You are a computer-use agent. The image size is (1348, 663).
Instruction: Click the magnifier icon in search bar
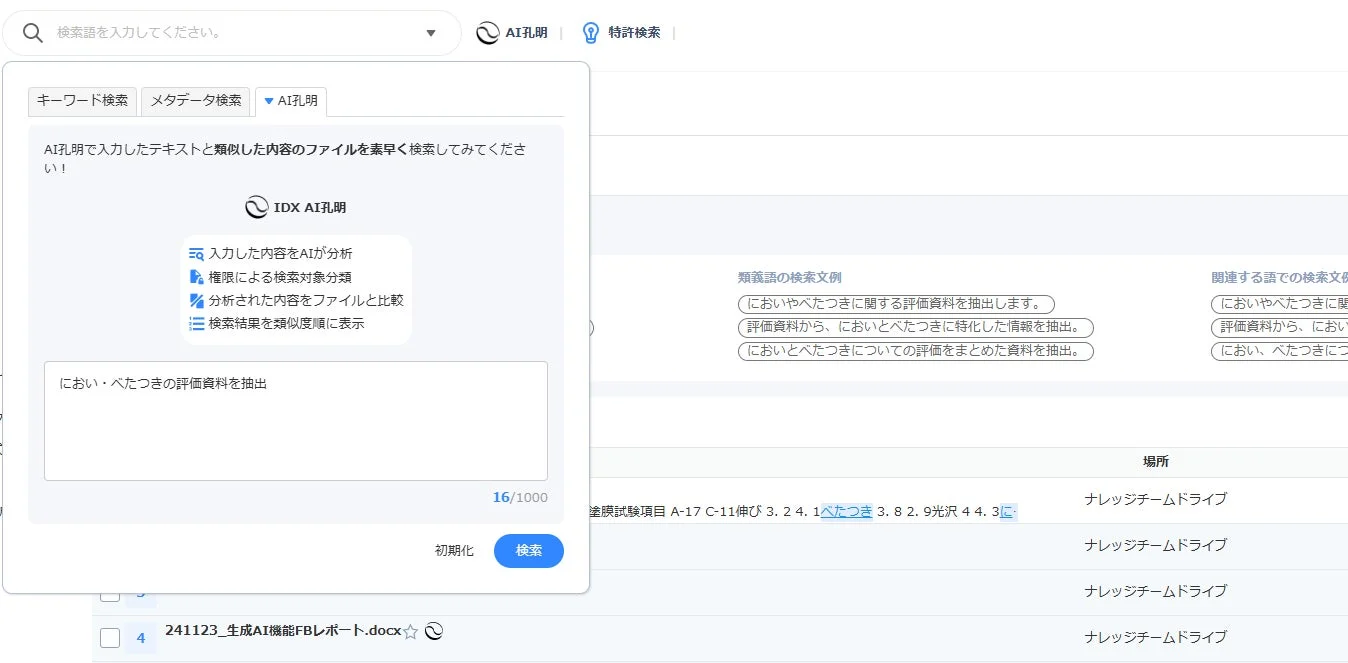(33, 32)
